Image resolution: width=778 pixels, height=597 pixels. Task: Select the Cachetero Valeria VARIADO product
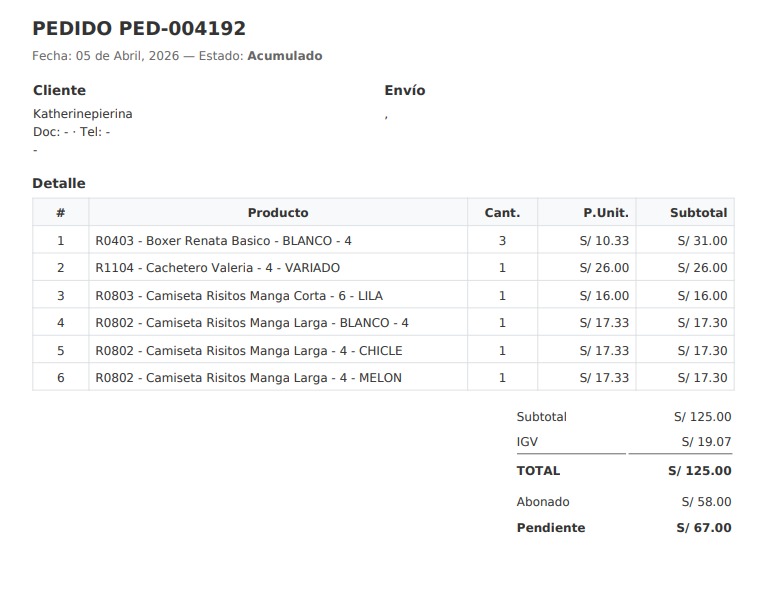pyautogui.click(x=218, y=268)
